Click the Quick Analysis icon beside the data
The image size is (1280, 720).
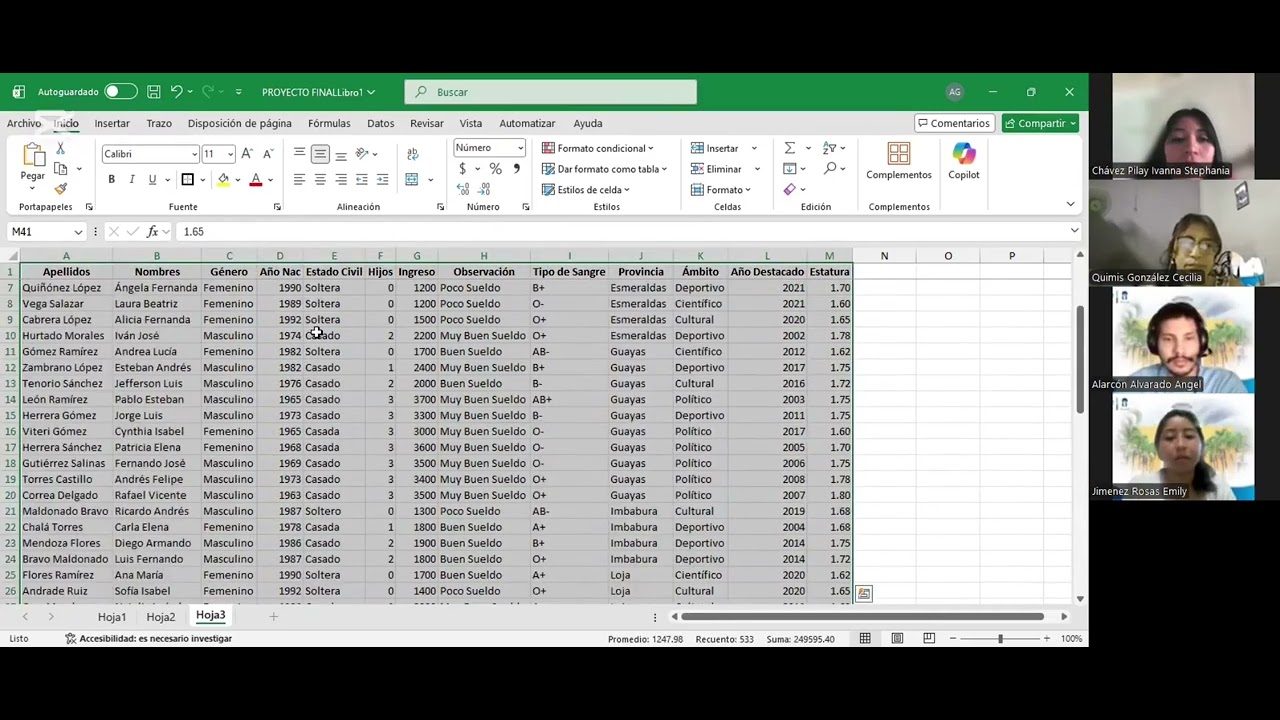(864, 594)
